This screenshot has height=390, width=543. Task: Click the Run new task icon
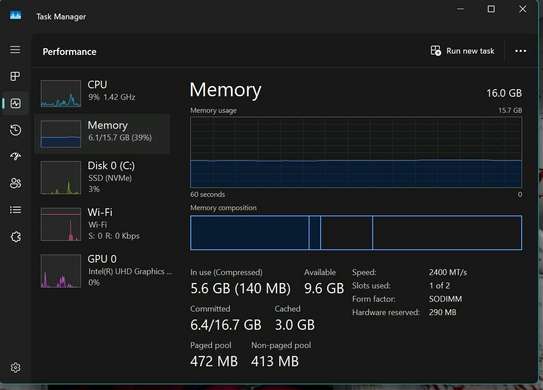(436, 51)
